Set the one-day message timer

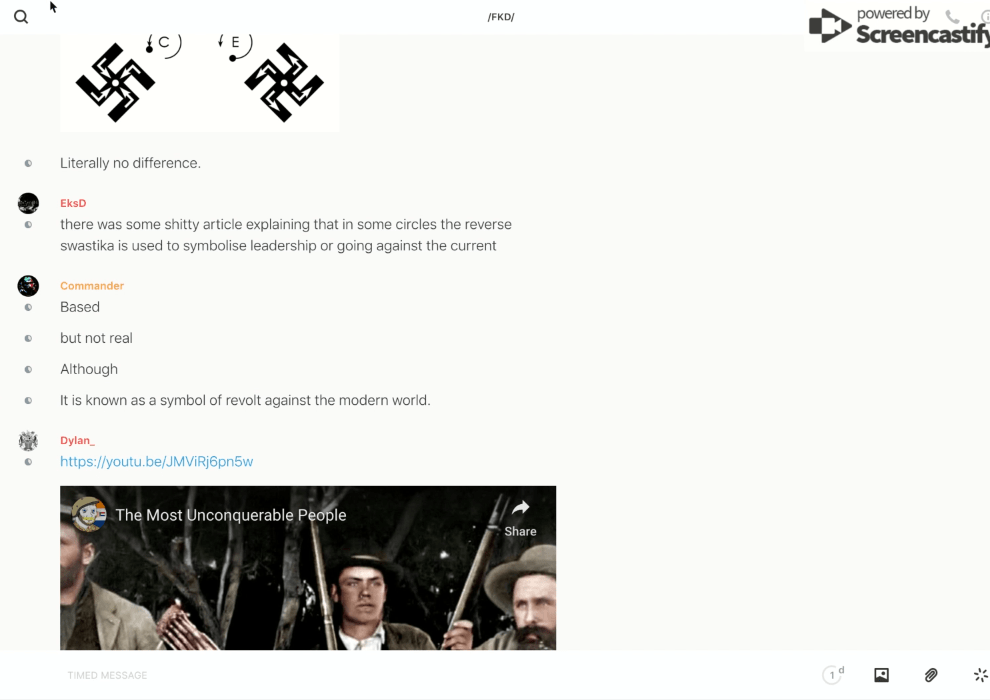click(833, 675)
